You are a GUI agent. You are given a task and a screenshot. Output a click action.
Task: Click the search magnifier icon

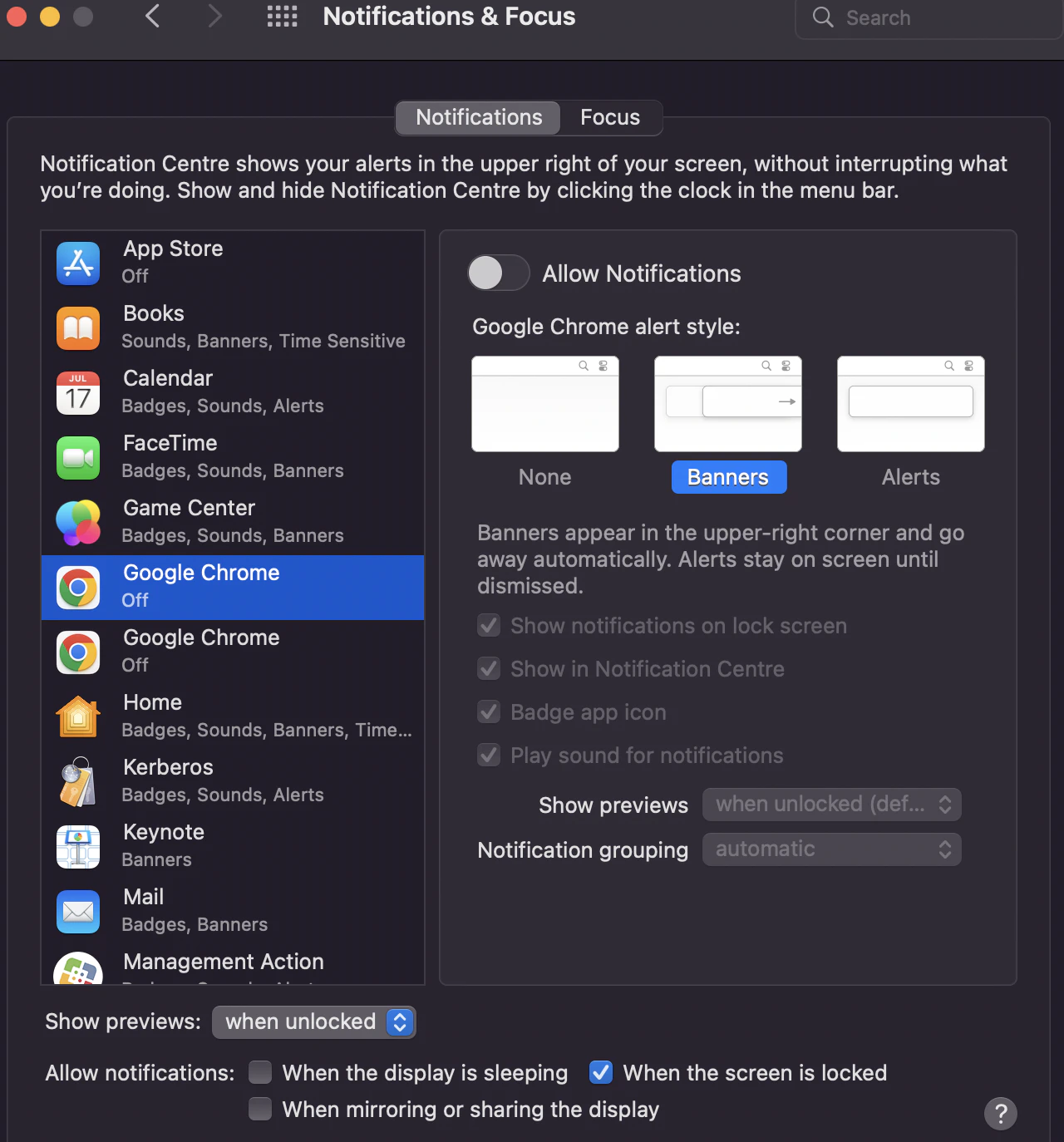tap(823, 17)
